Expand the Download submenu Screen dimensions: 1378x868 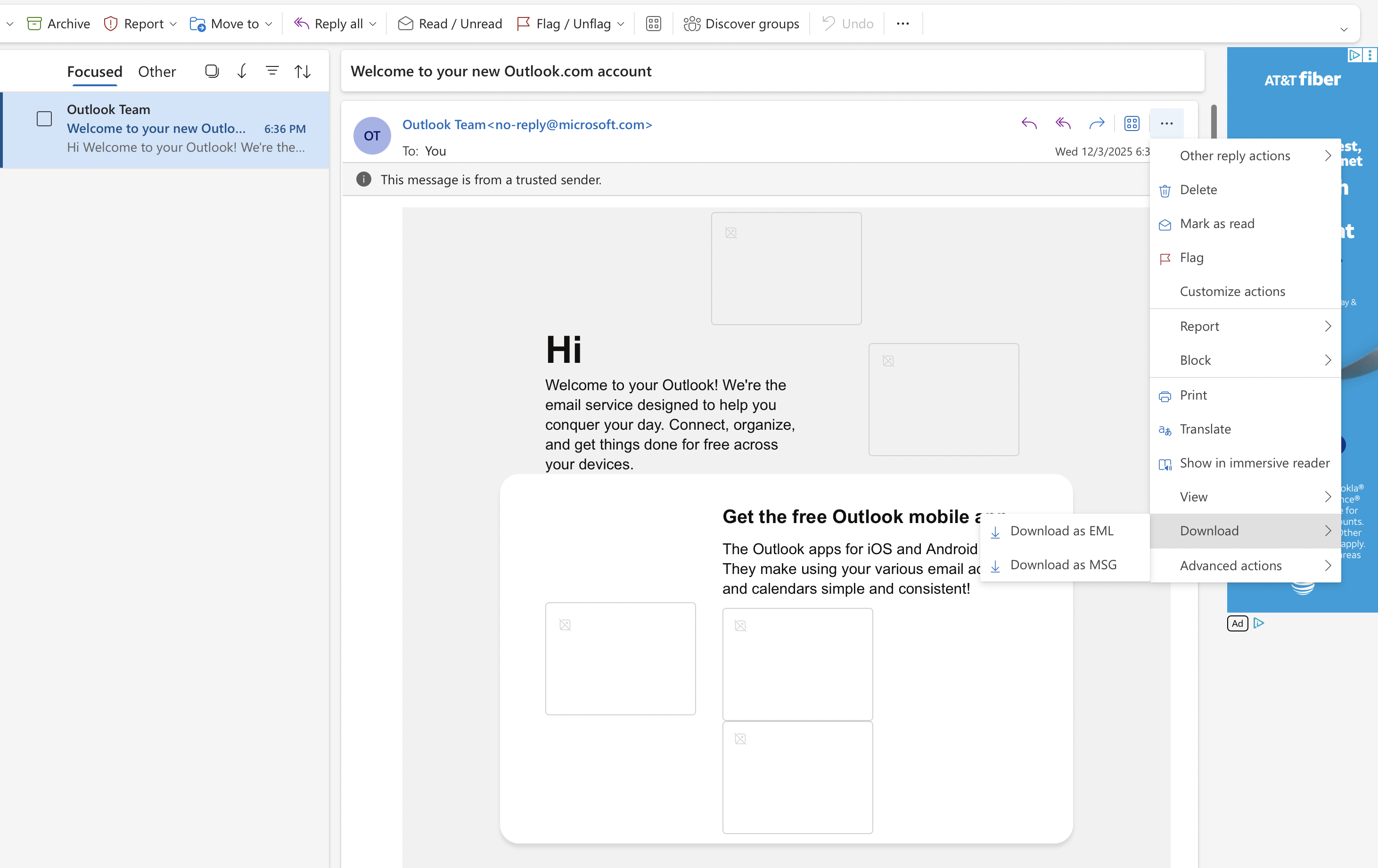point(1245,531)
